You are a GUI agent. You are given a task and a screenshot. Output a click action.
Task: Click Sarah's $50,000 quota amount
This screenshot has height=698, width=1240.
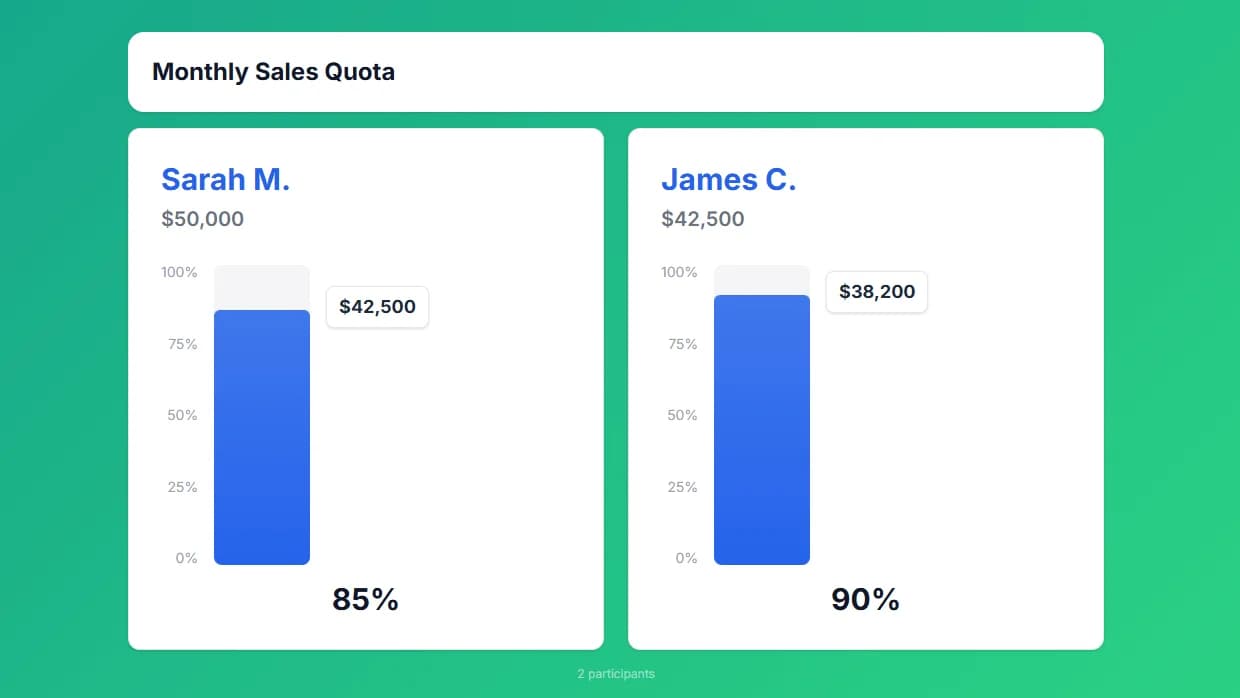202,219
